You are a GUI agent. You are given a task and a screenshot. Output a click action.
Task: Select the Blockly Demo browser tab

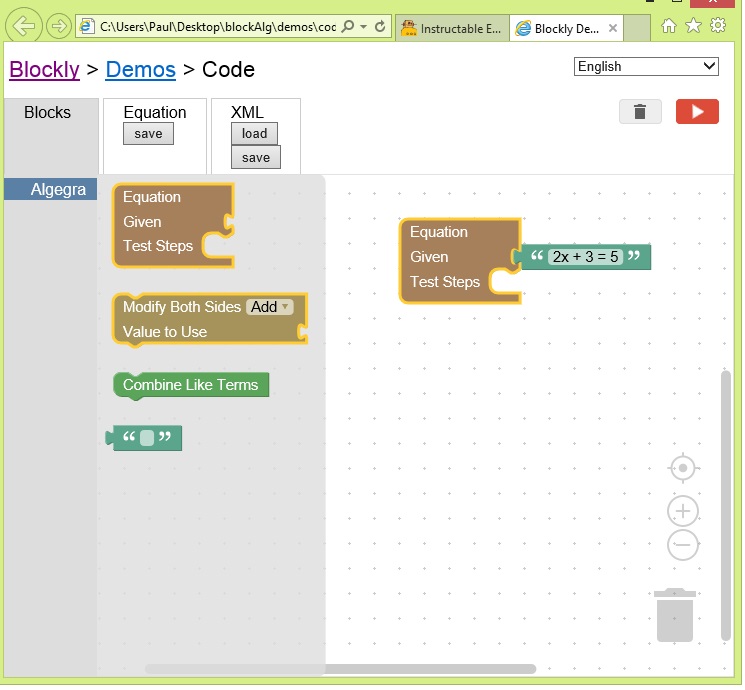[568, 29]
